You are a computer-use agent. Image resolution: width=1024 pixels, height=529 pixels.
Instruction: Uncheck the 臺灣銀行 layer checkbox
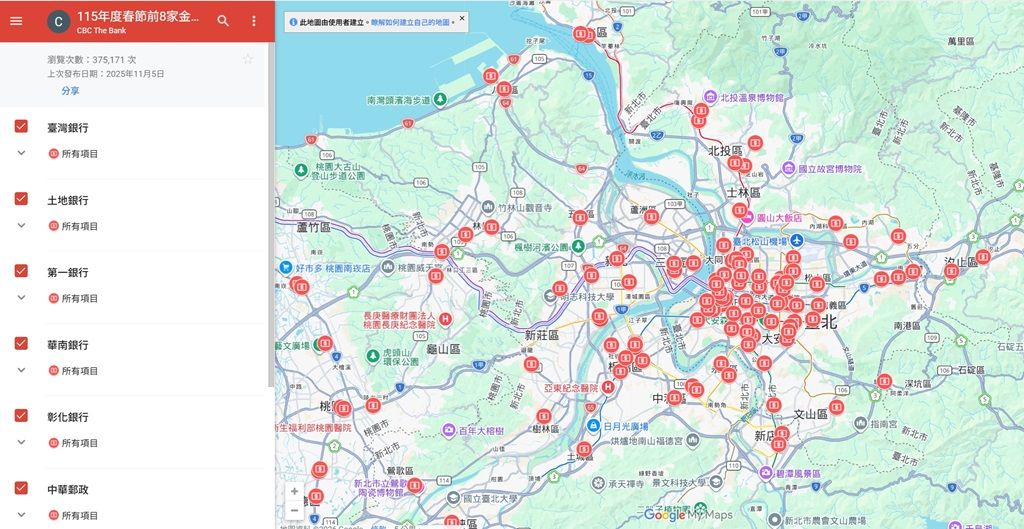click(x=21, y=127)
